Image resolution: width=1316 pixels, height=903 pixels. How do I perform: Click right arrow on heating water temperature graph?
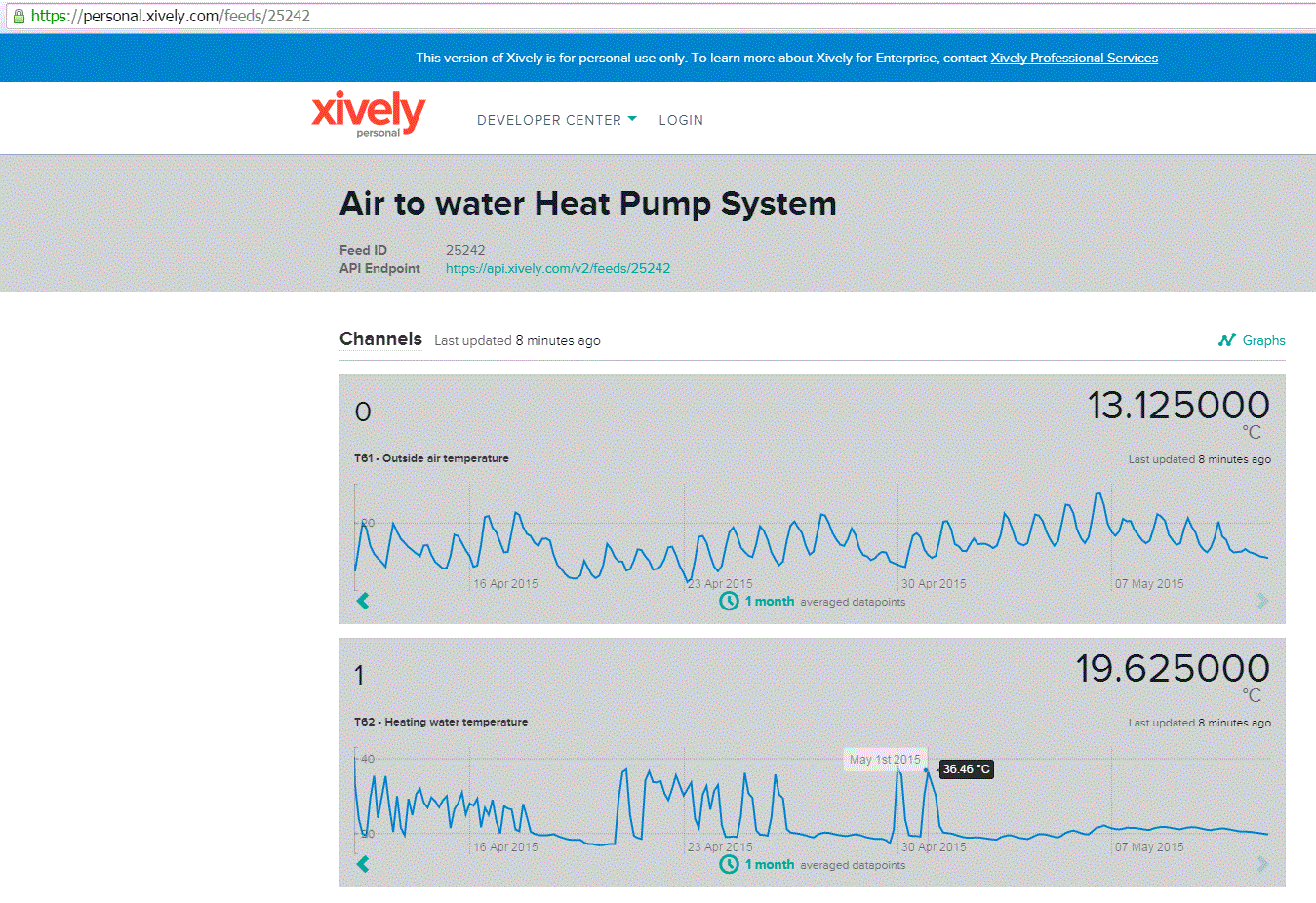[x=1262, y=864]
